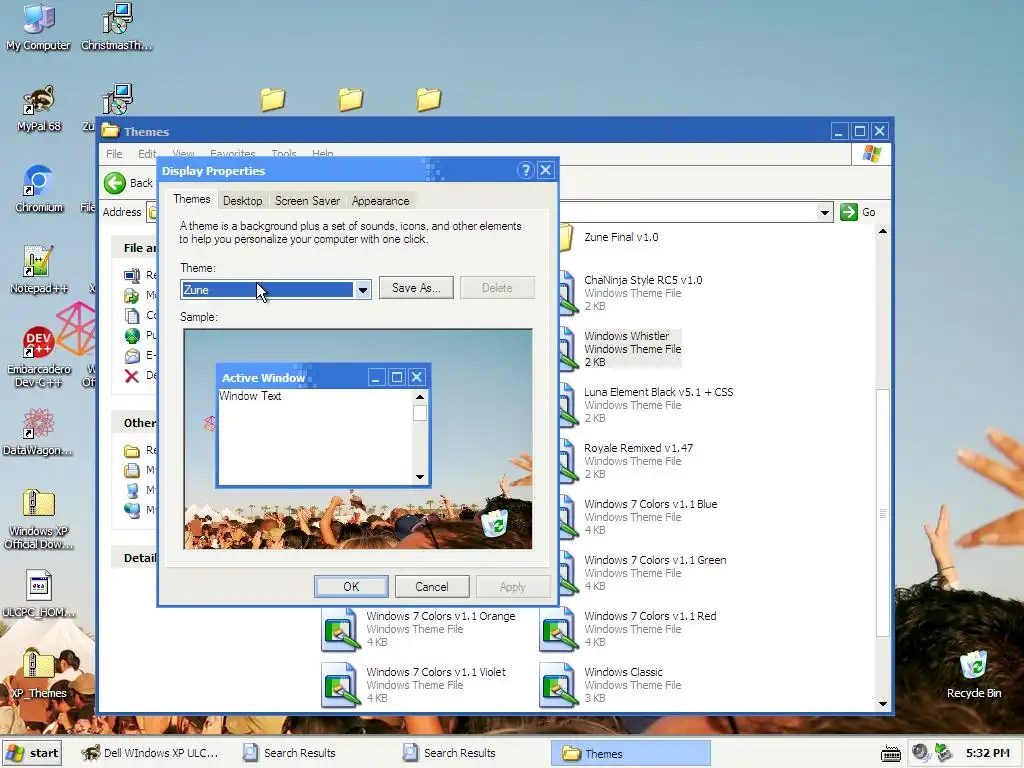Select Windows 7 Colors v1.1 Orange file icon
Image resolution: width=1024 pixels, height=768 pixels.
click(x=340, y=630)
